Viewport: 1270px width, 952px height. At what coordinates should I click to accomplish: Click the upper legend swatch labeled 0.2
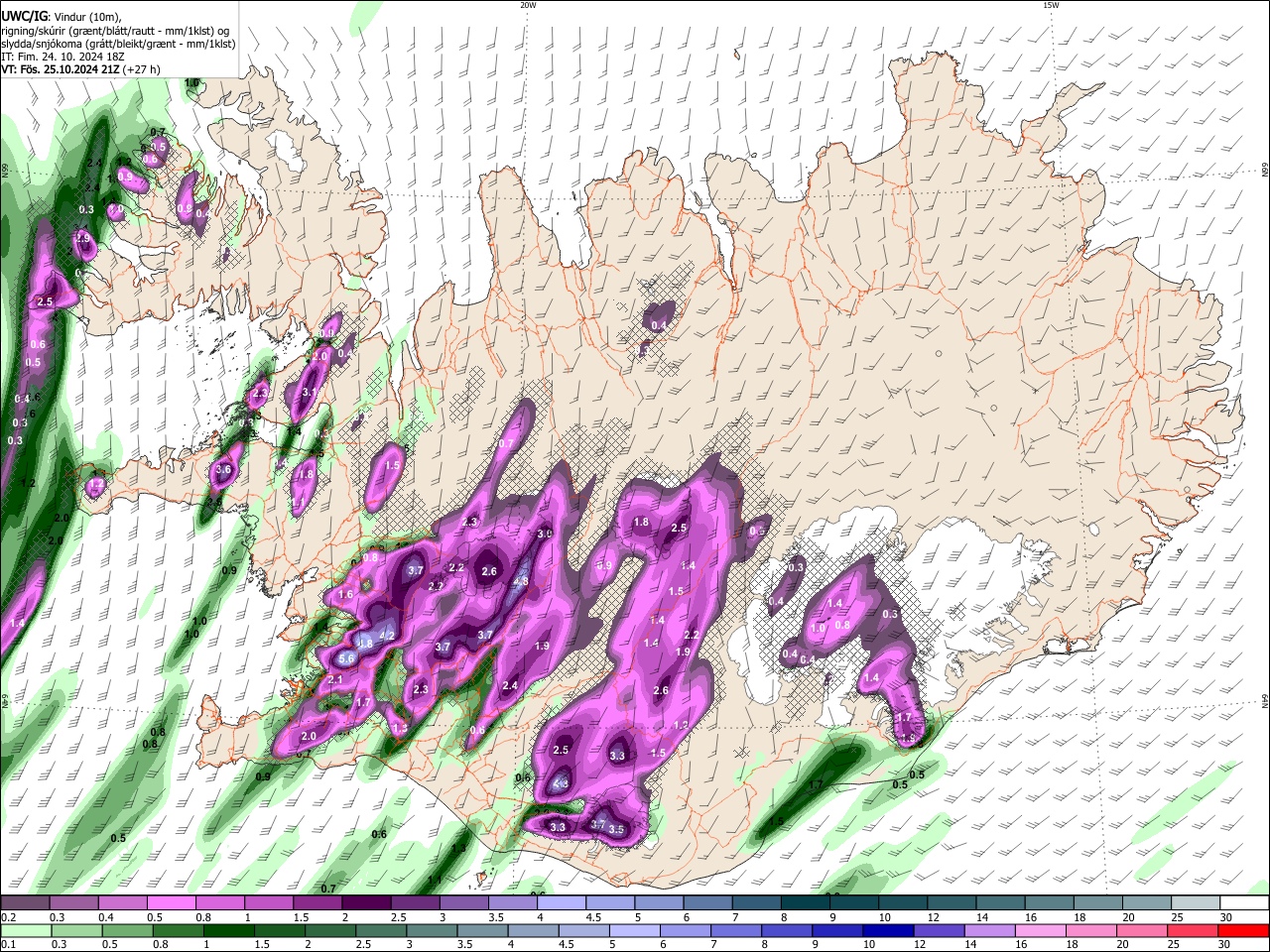pyautogui.click(x=25, y=902)
